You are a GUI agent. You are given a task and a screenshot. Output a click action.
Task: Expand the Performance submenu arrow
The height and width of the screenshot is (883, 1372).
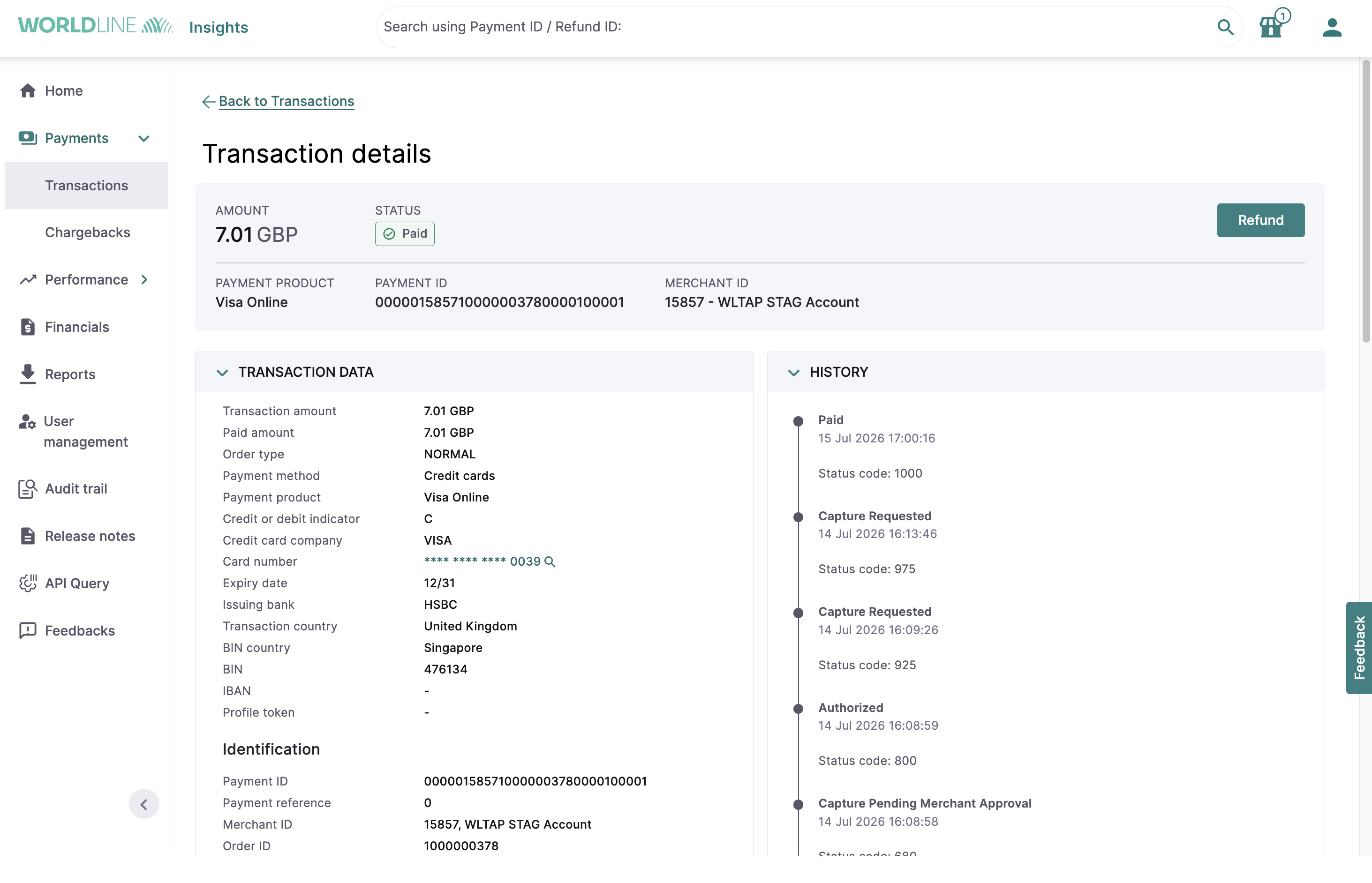(144, 279)
